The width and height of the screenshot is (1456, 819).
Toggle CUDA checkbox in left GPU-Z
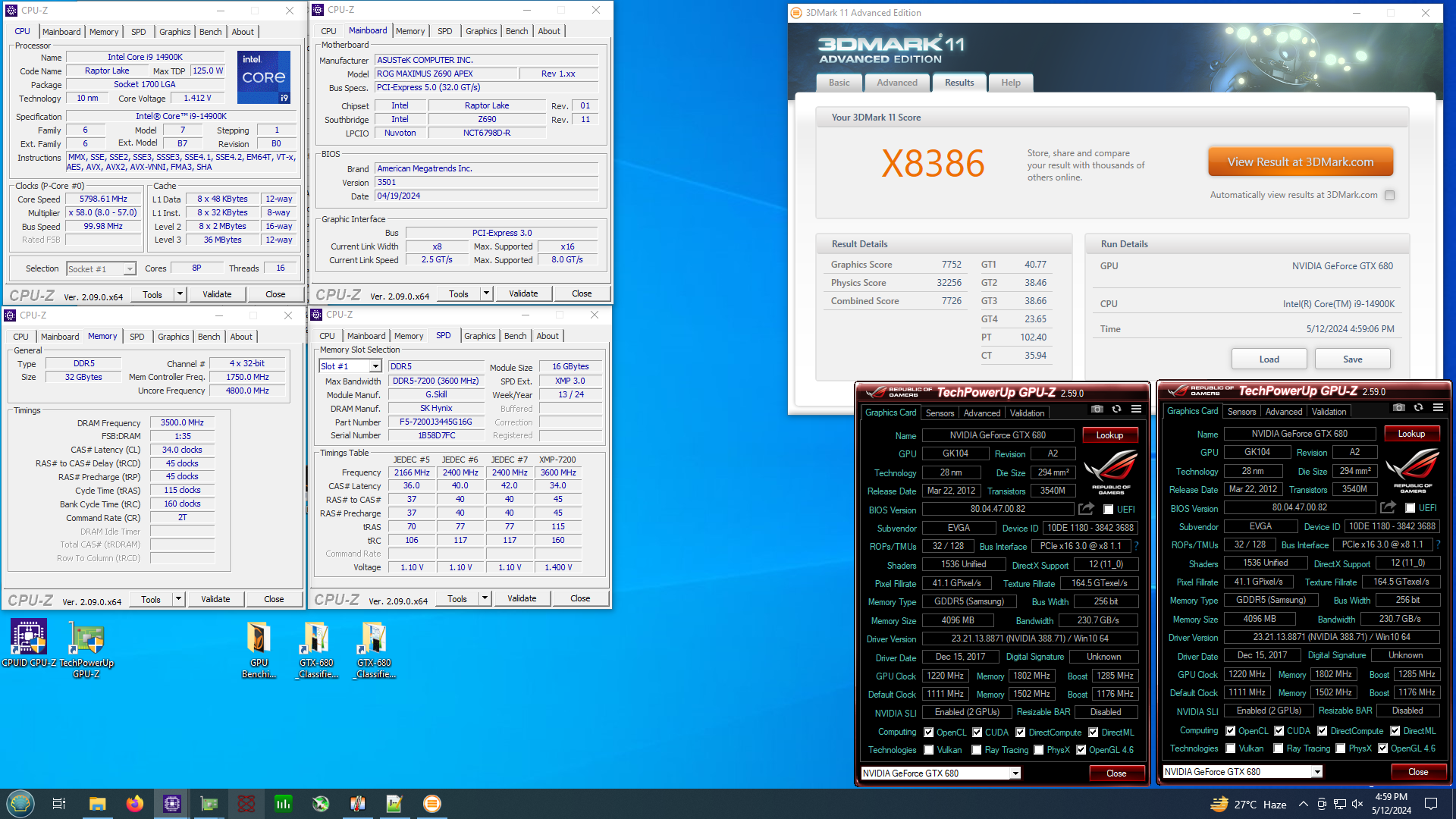pyautogui.click(x=977, y=733)
